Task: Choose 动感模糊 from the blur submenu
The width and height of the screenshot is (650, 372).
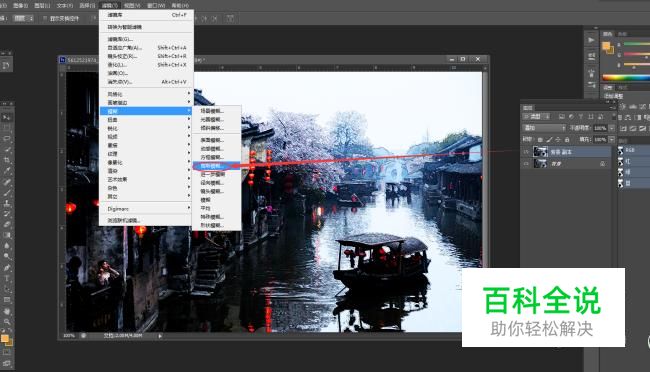Action: tap(216, 149)
